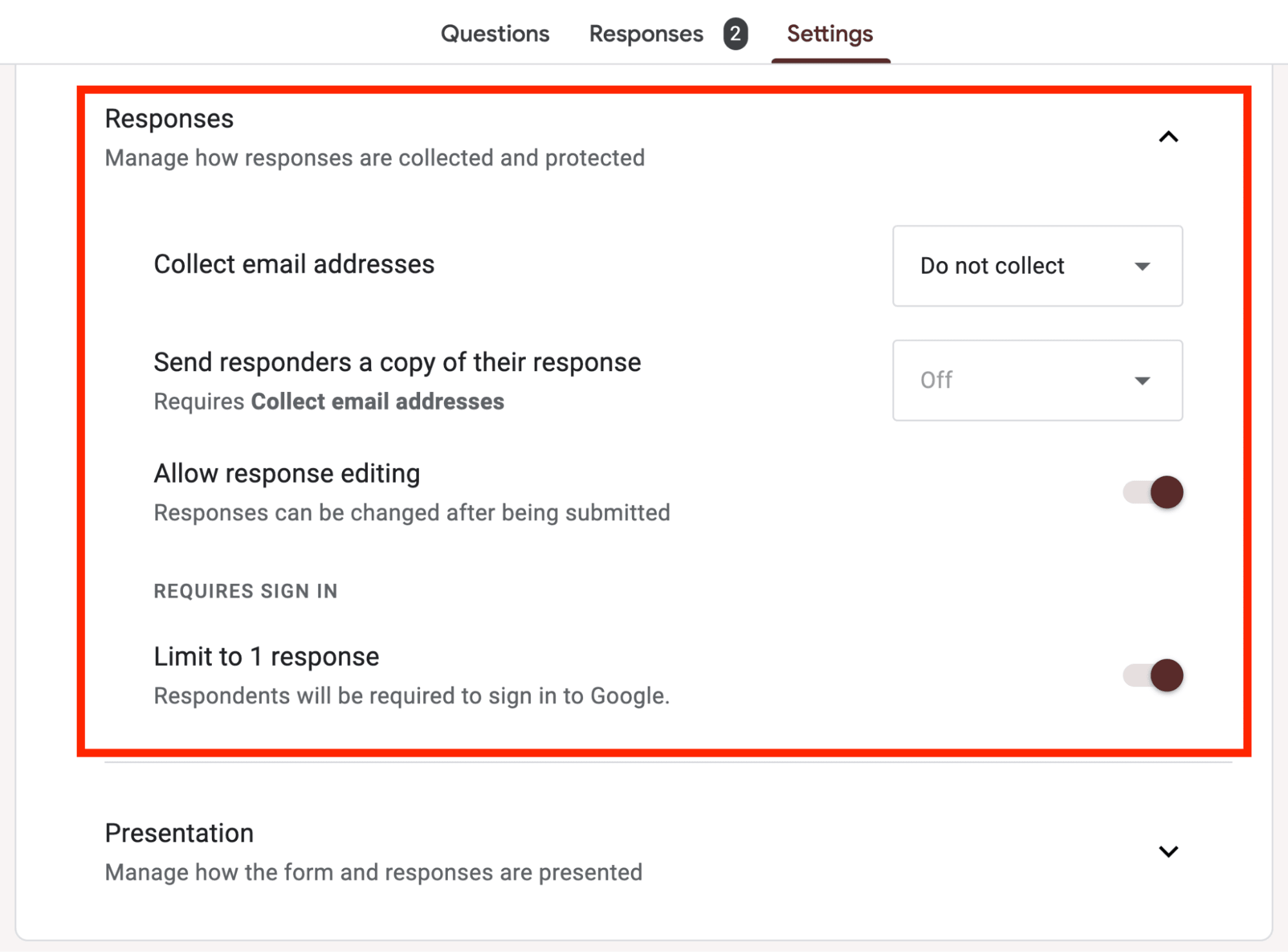
Task: Switch to the Questions tab
Action: click(x=495, y=33)
